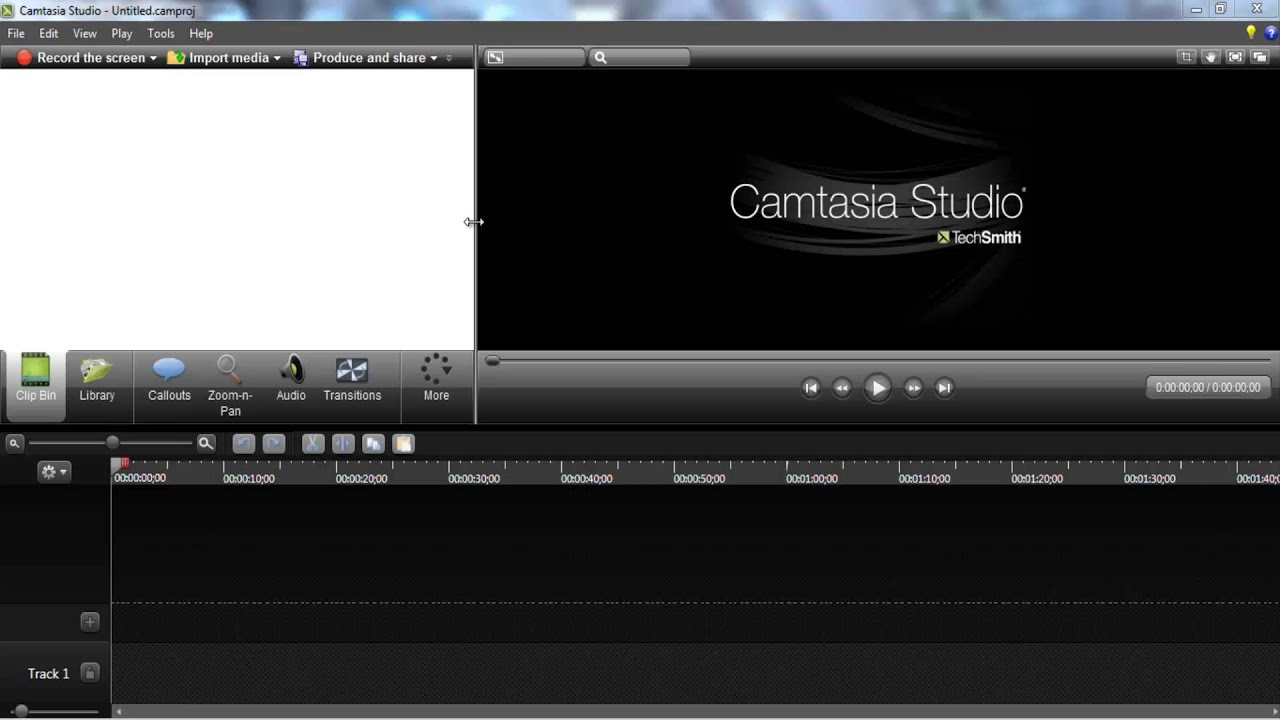
Task: Open the timeline gear settings dropdown
Action: click(x=54, y=472)
